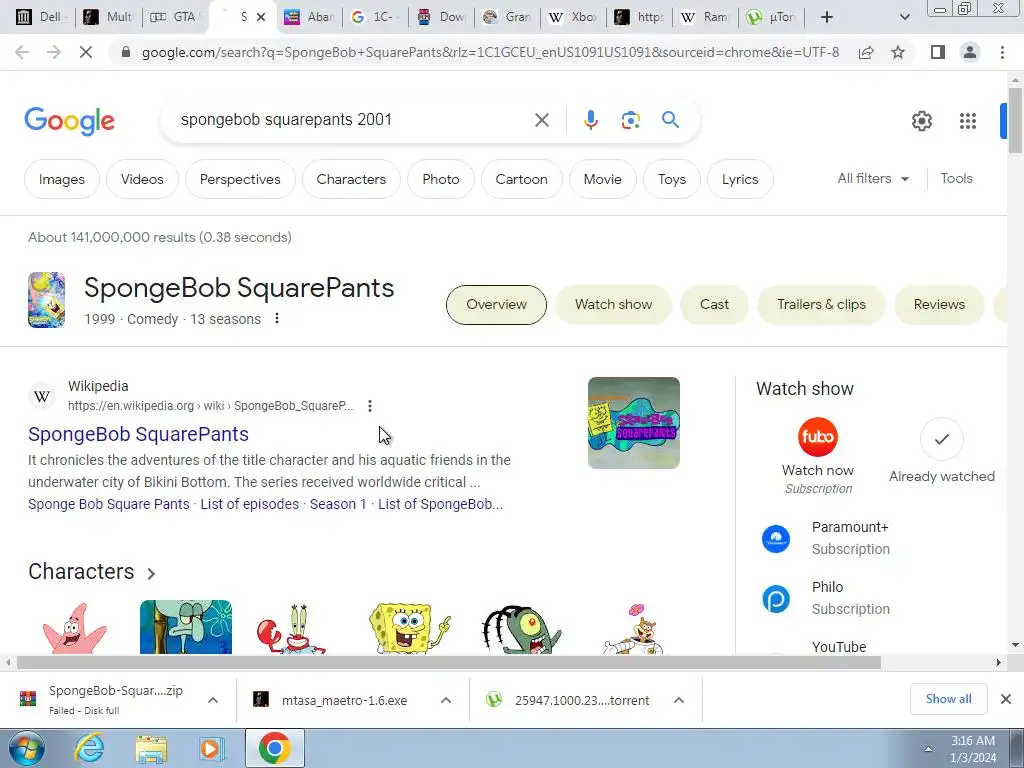This screenshot has height=768, width=1024.
Task: Switch to the µTorrent browser tab
Action: [771, 17]
